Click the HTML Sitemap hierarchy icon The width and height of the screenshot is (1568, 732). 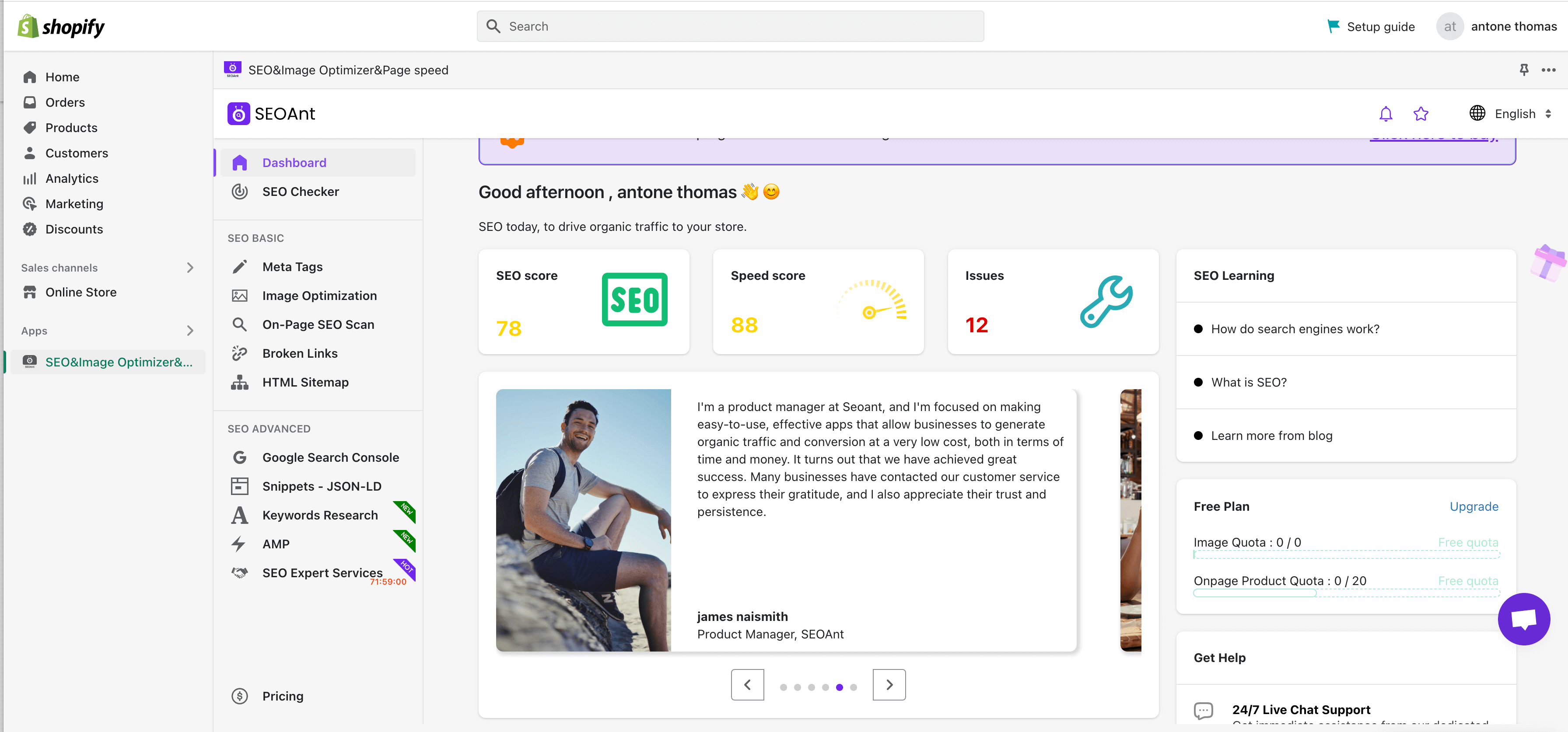pyautogui.click(x=239, y=382)
